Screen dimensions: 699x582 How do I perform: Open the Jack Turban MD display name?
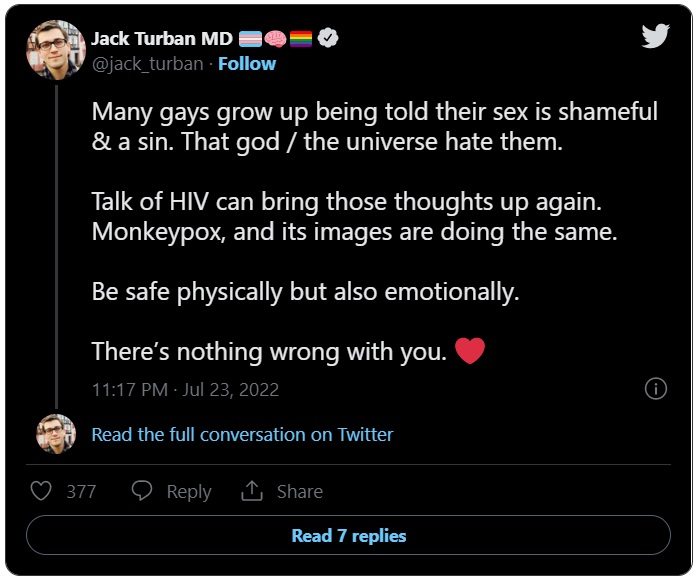(x=162, y=39)
